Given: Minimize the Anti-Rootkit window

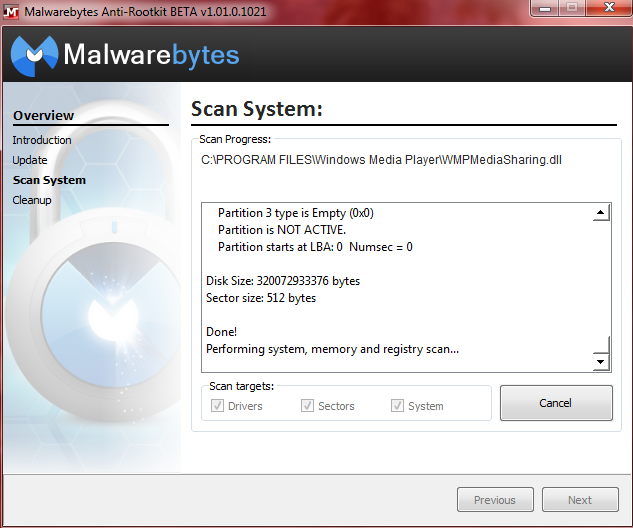Looking at the screenshot, I should click(x=545, y=8).
